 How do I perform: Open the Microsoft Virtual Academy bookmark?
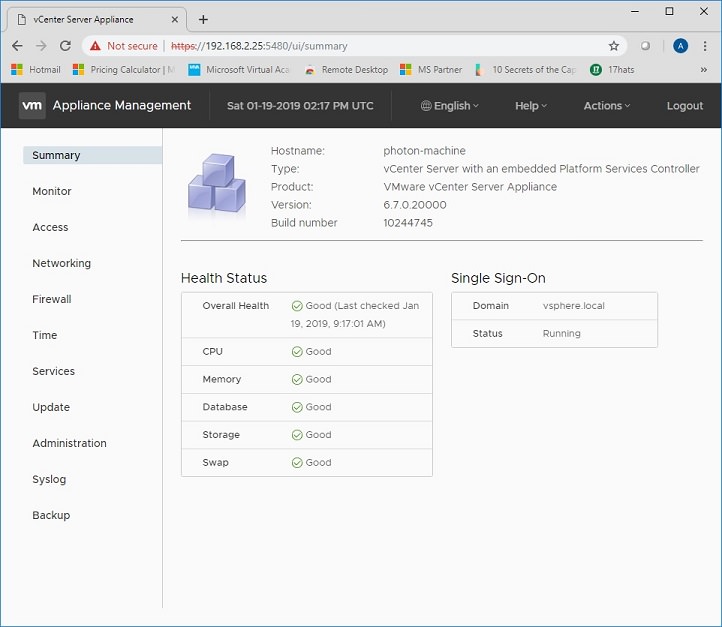[239, 70]
